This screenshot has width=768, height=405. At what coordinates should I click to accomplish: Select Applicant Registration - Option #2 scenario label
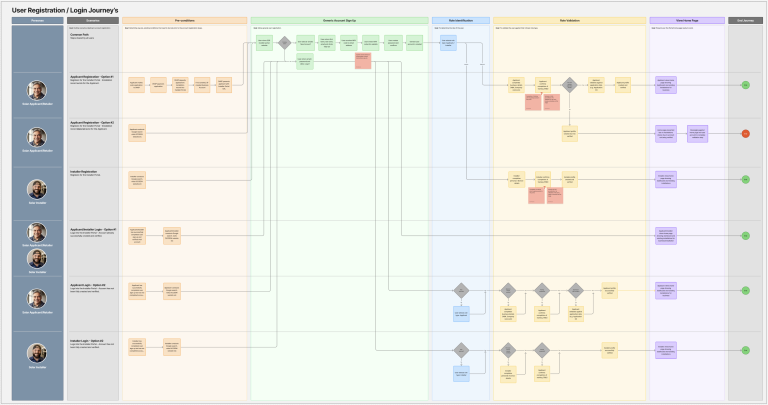click(92, 122)
